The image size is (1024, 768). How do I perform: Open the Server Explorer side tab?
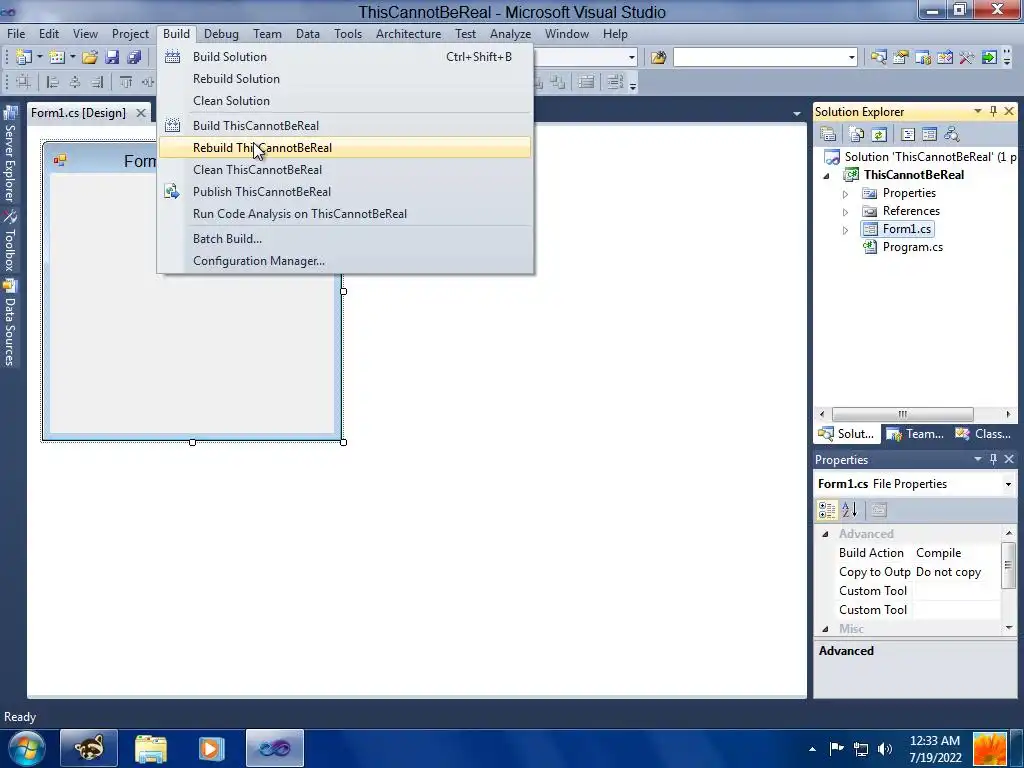point(10,153)
